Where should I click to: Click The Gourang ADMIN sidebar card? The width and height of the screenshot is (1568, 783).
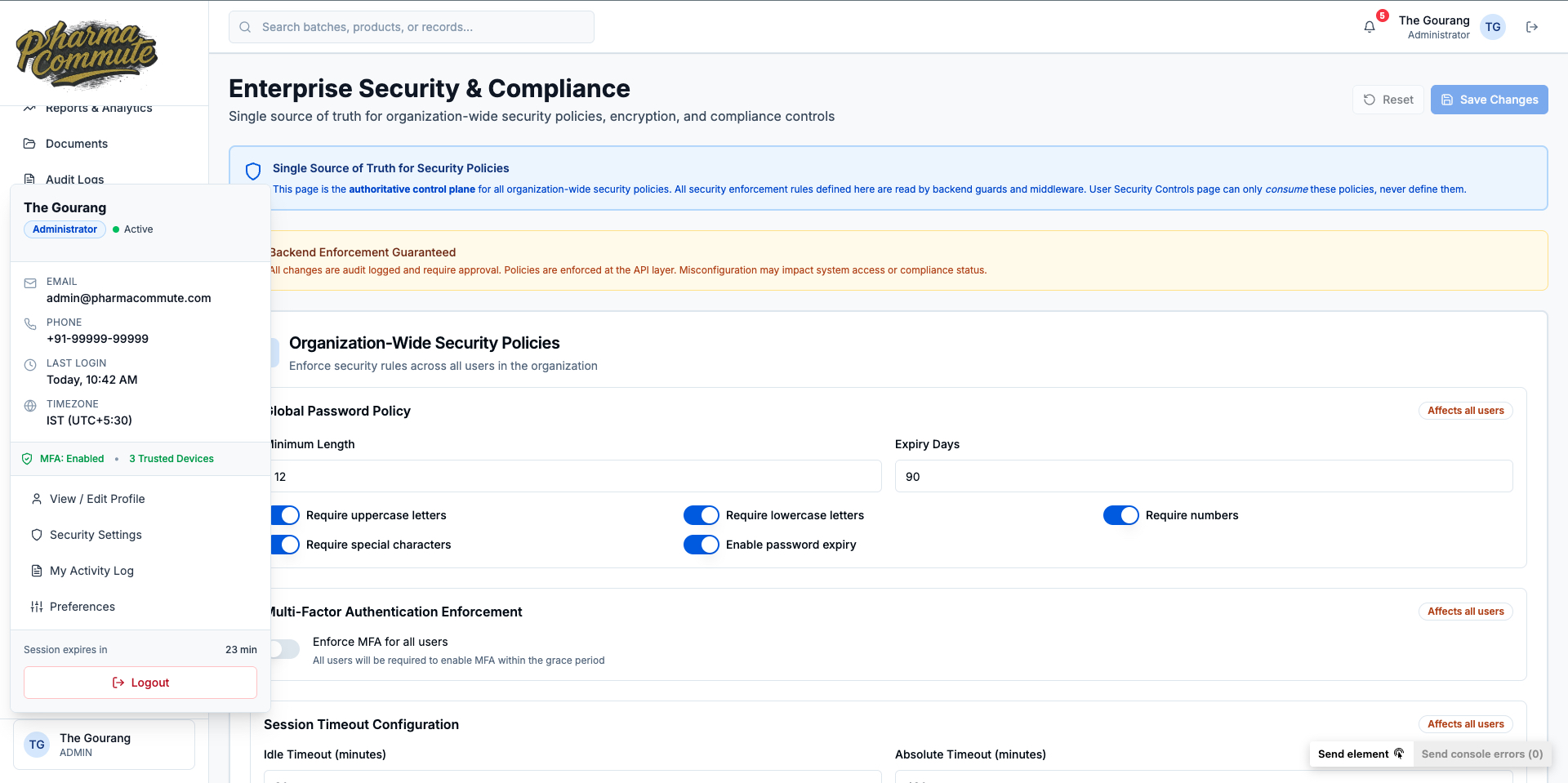click(x=104, y=745)
